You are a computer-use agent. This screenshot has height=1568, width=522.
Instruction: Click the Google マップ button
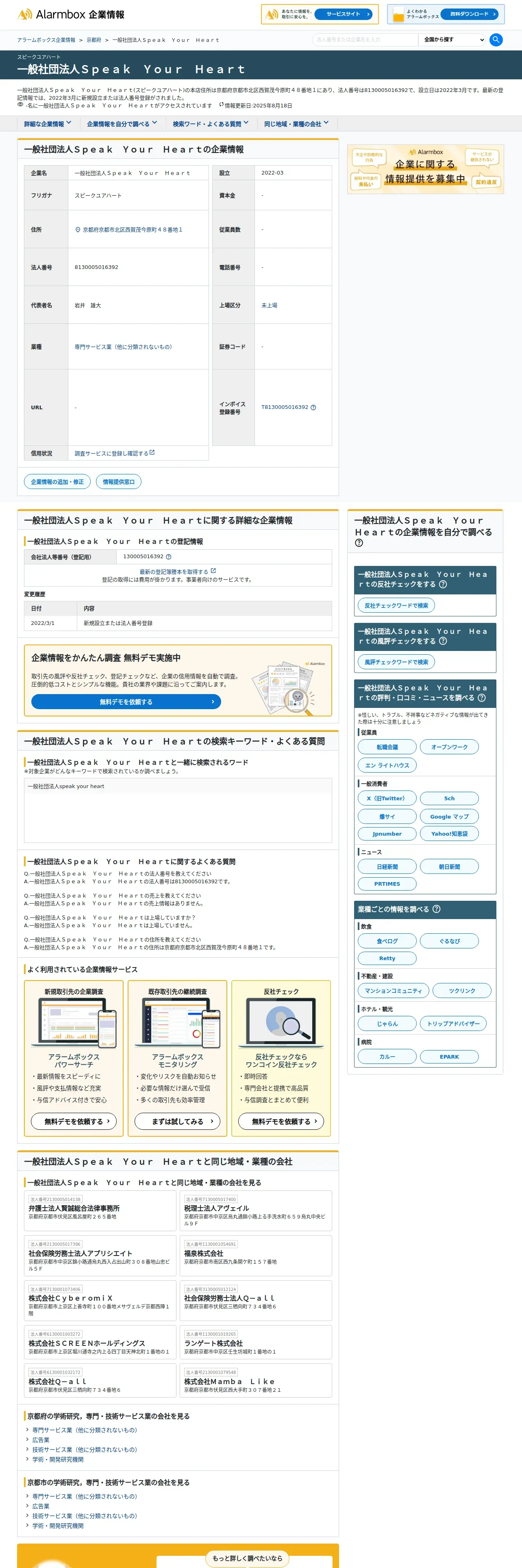coord(449,817)
